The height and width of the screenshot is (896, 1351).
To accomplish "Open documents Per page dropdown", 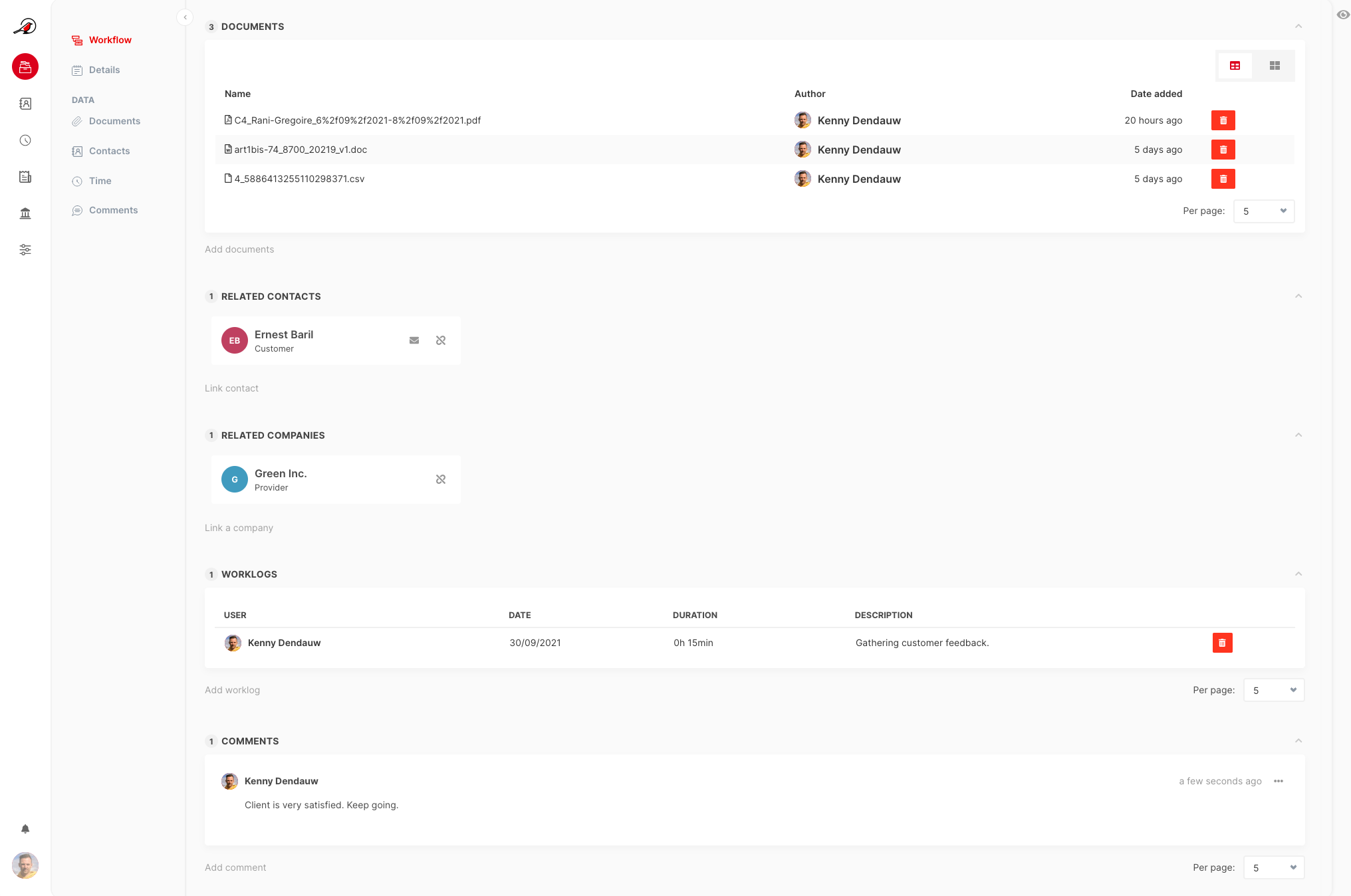I will coord(1263,211).
